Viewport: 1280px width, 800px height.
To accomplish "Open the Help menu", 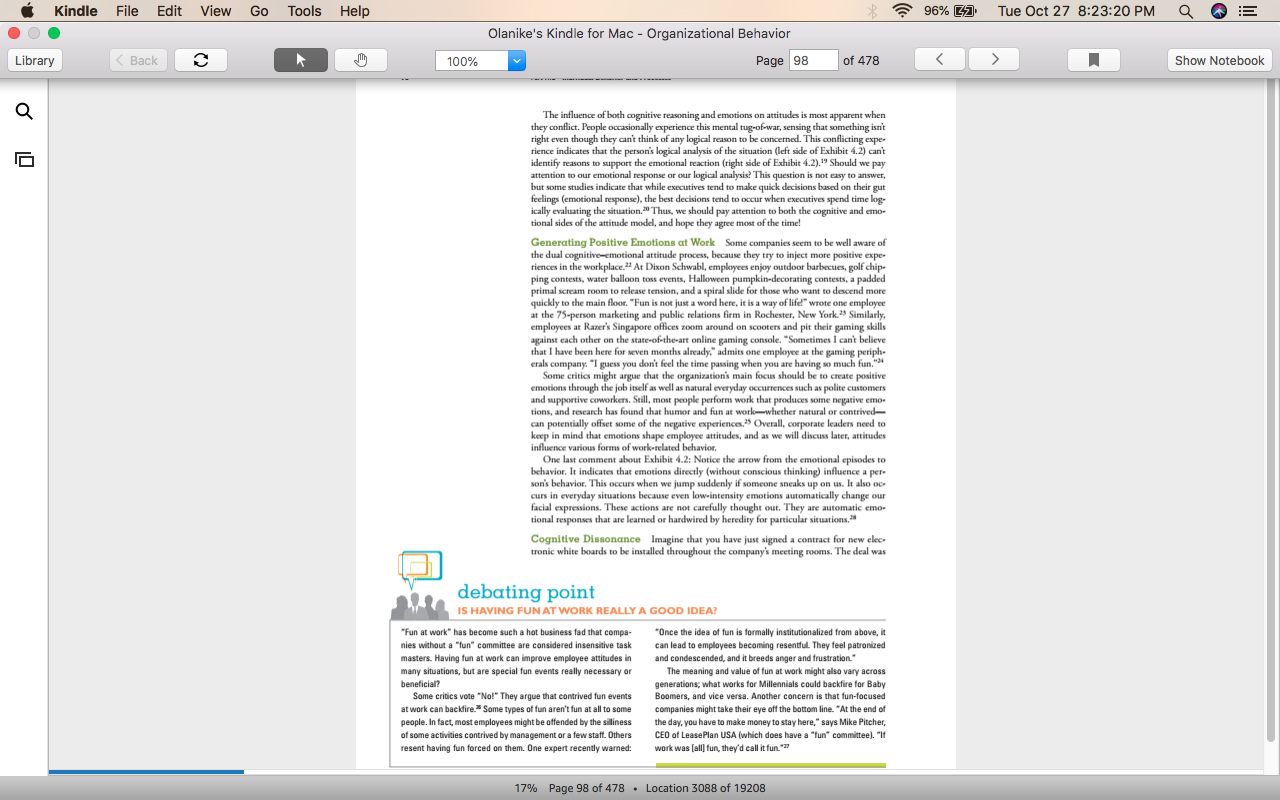I will point(355,11).
